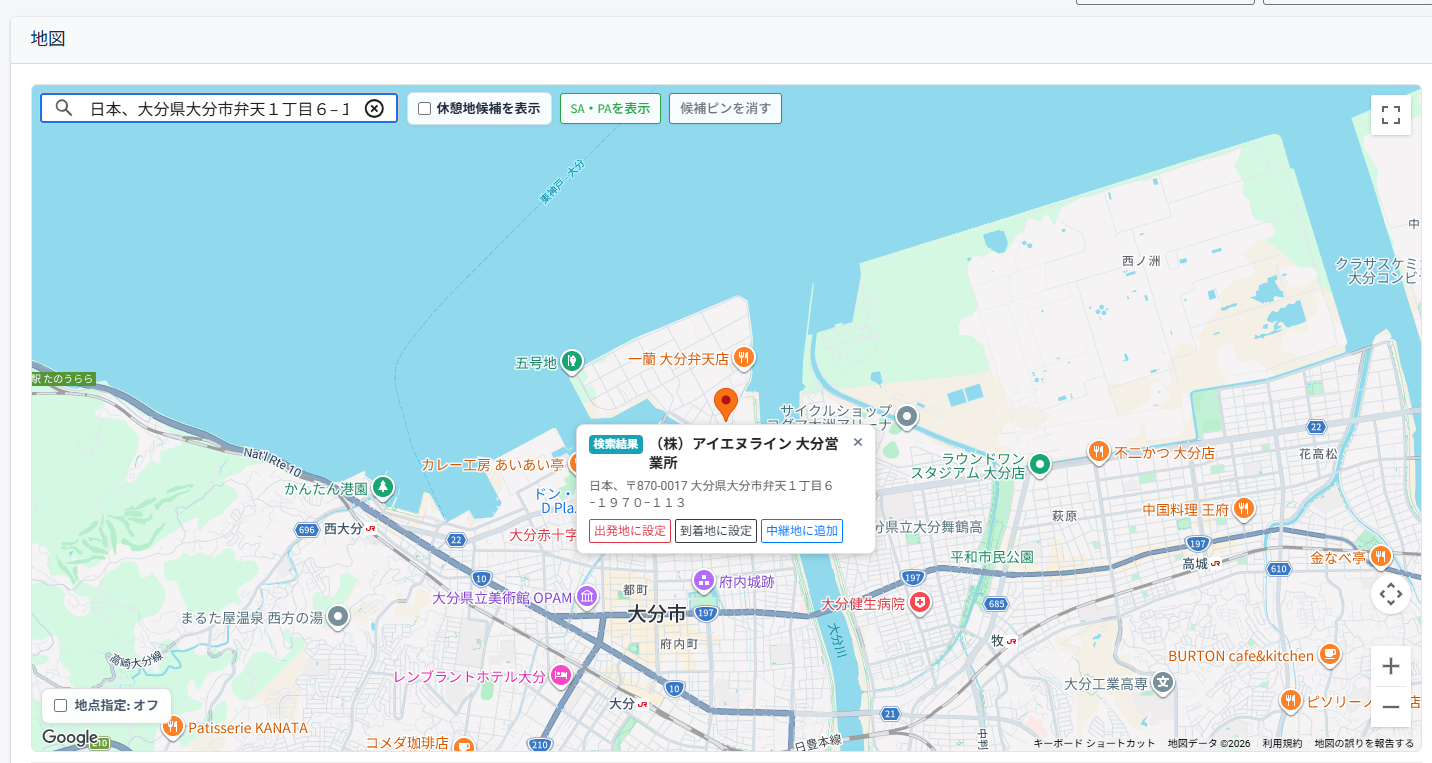Clear the address search field

pos(374,108)
